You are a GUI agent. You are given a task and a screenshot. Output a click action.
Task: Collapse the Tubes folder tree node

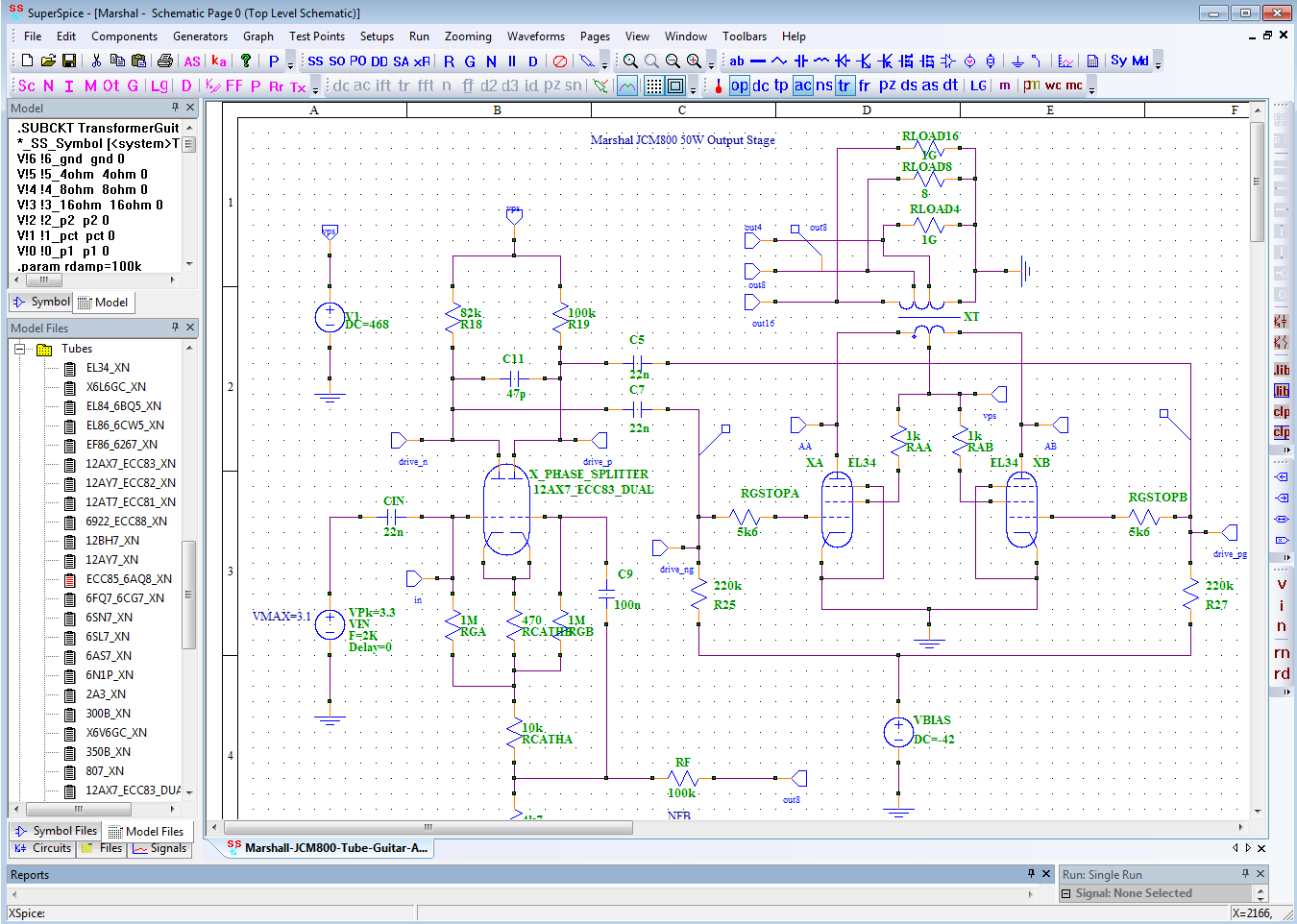point(19,349)
